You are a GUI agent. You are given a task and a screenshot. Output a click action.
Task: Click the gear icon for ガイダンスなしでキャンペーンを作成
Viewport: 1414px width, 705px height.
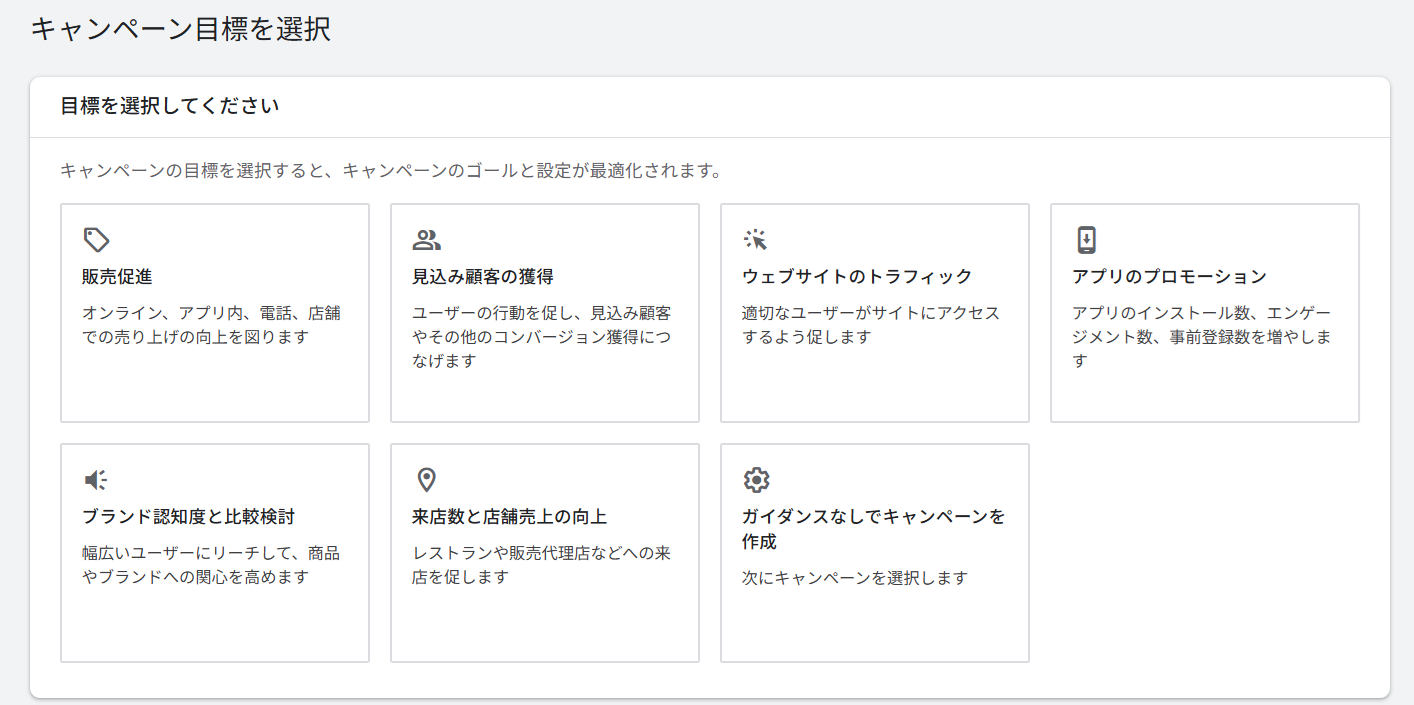click(x=756, y=480)
